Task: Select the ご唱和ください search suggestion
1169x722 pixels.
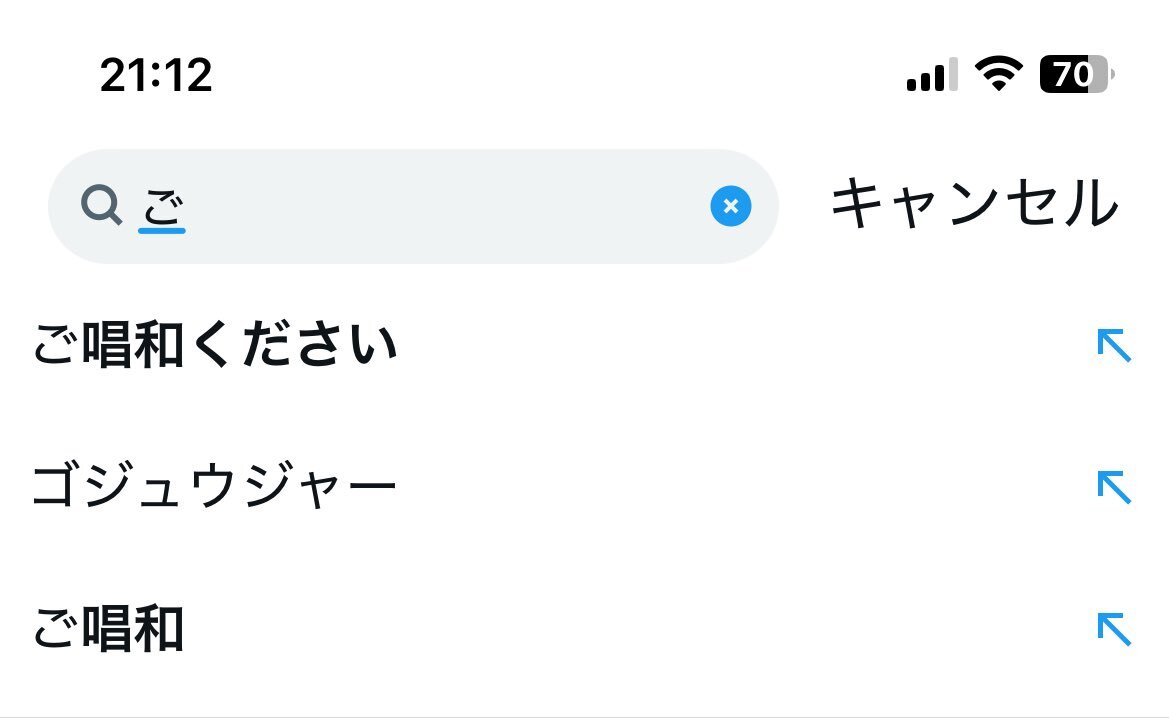Action: coord(216,346)
